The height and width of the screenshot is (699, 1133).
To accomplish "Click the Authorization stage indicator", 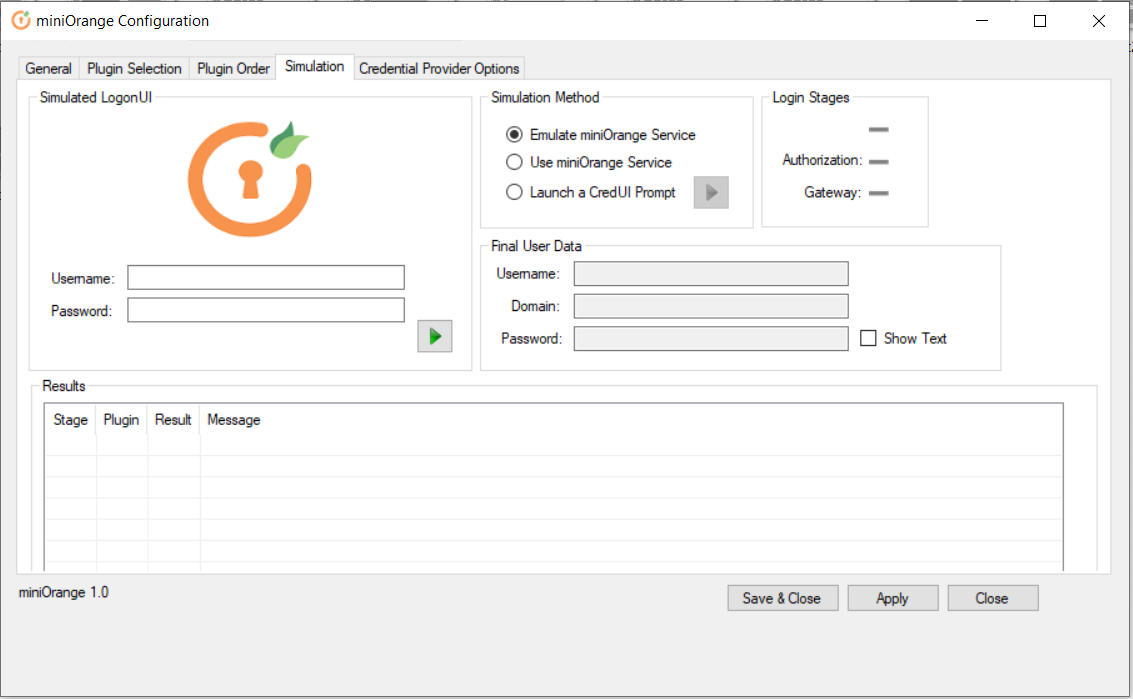I will (879, 161).
